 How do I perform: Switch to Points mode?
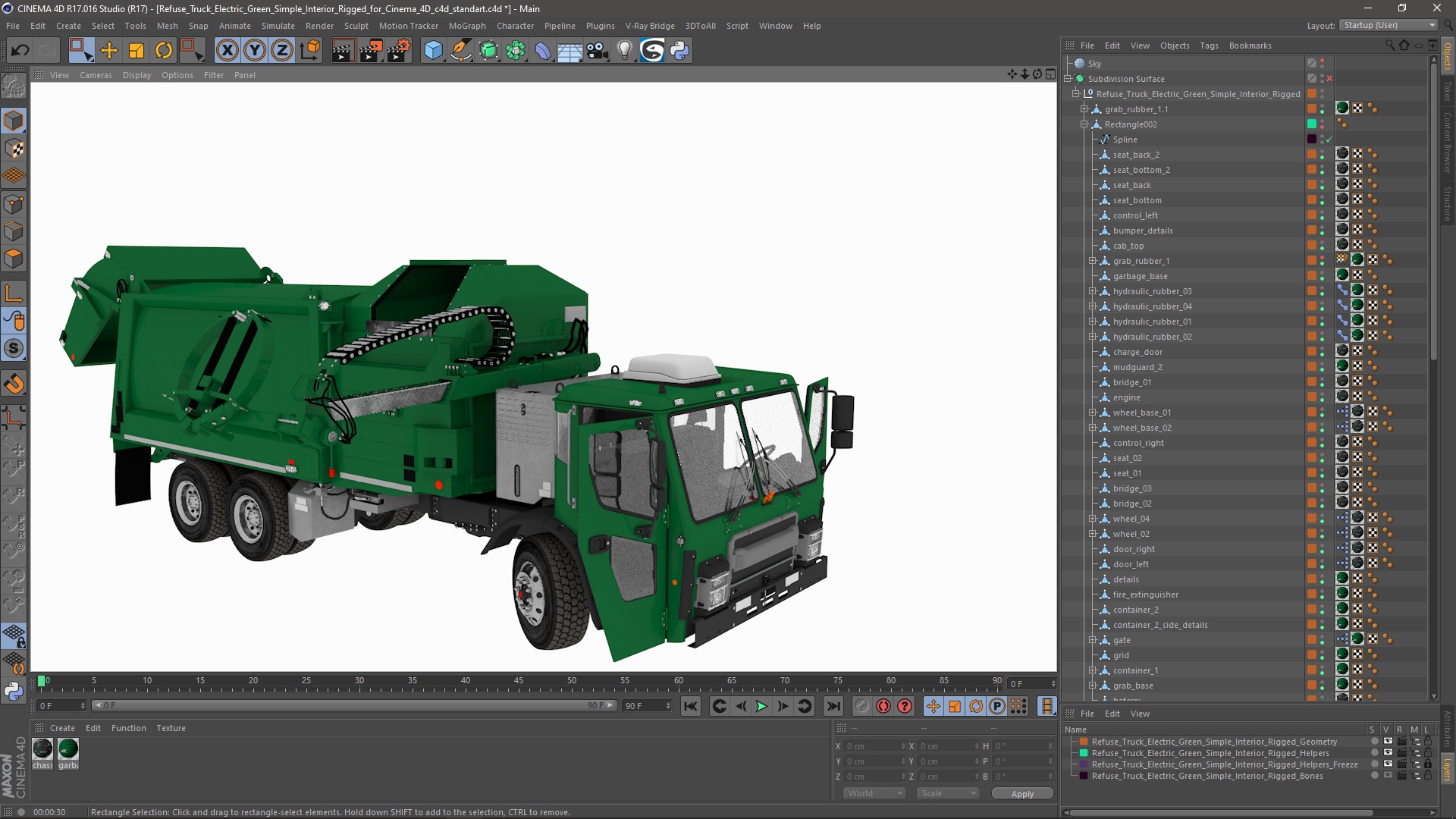[14, 204]
